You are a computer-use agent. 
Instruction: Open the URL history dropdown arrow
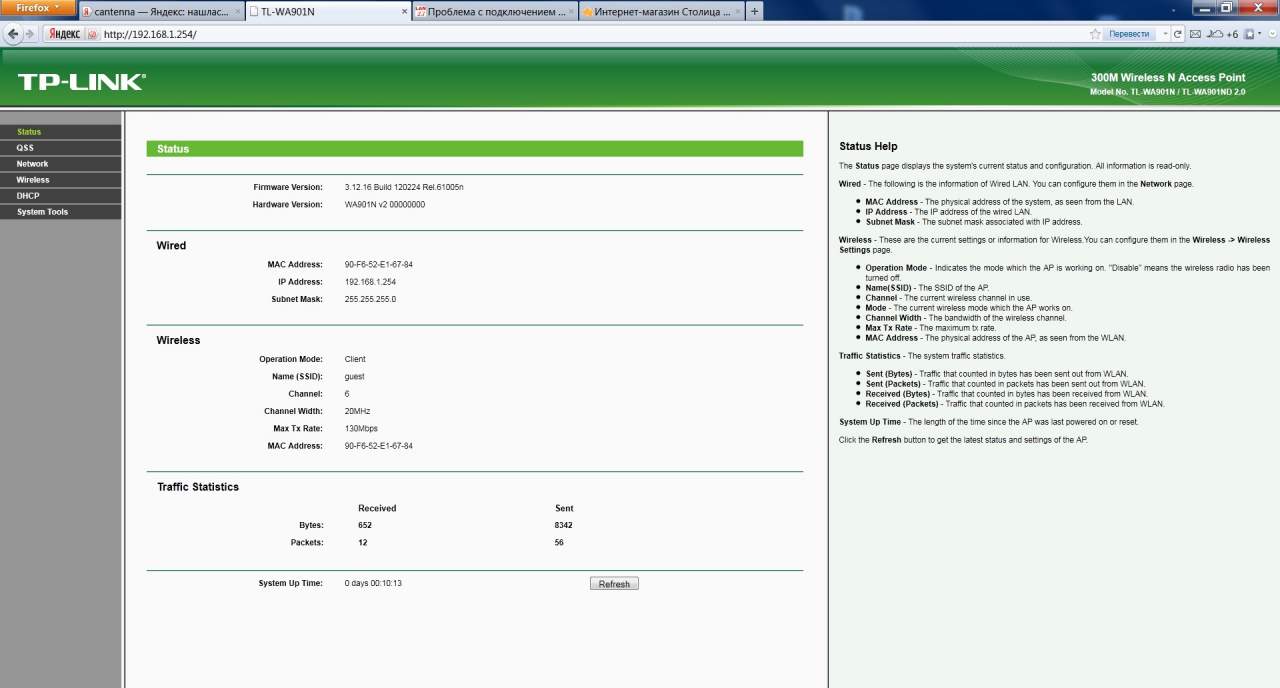(x=1164, y=34)
